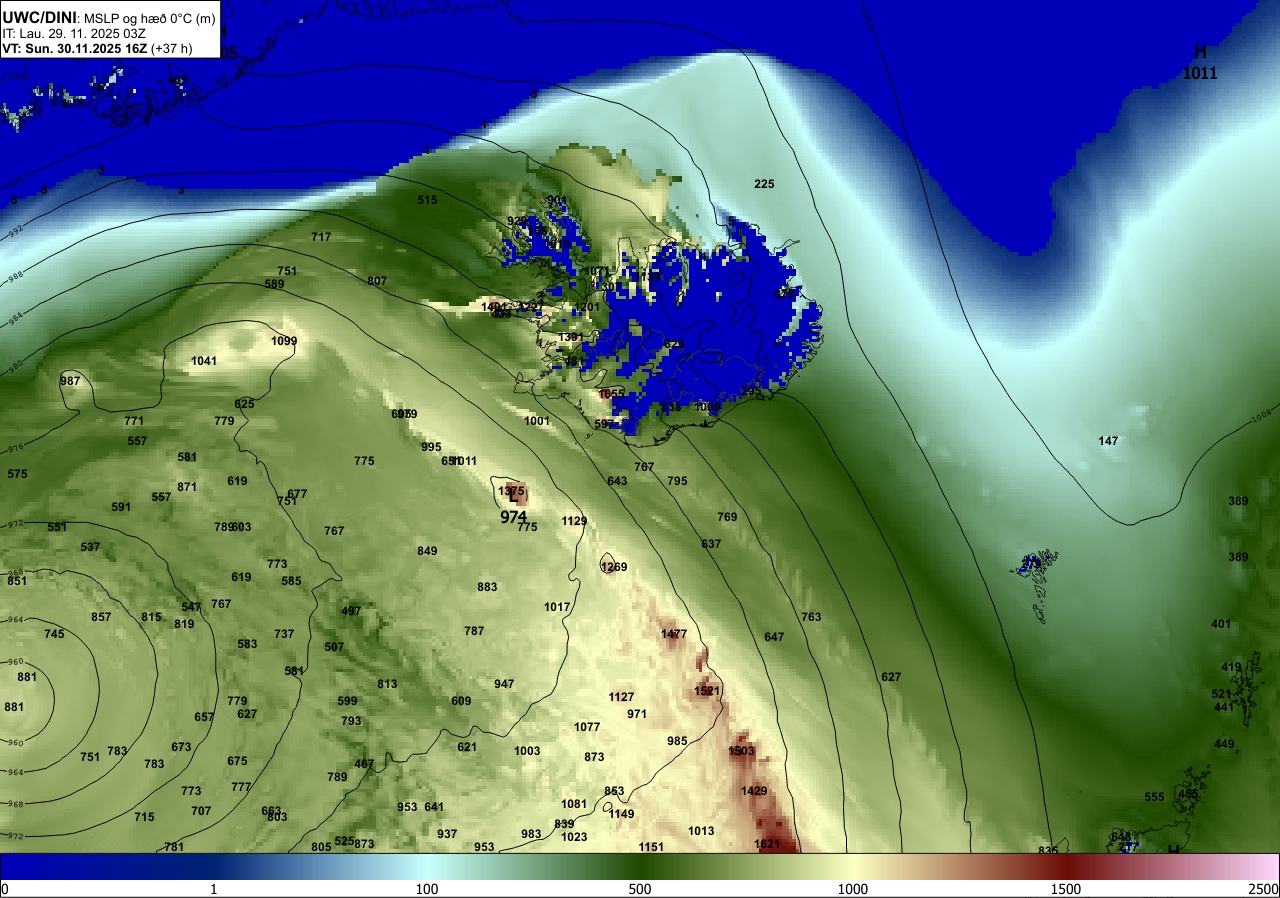1280x898 pixels.
Task: Click the '225' height value north-east of Iceland
Action: pos(764,184)
